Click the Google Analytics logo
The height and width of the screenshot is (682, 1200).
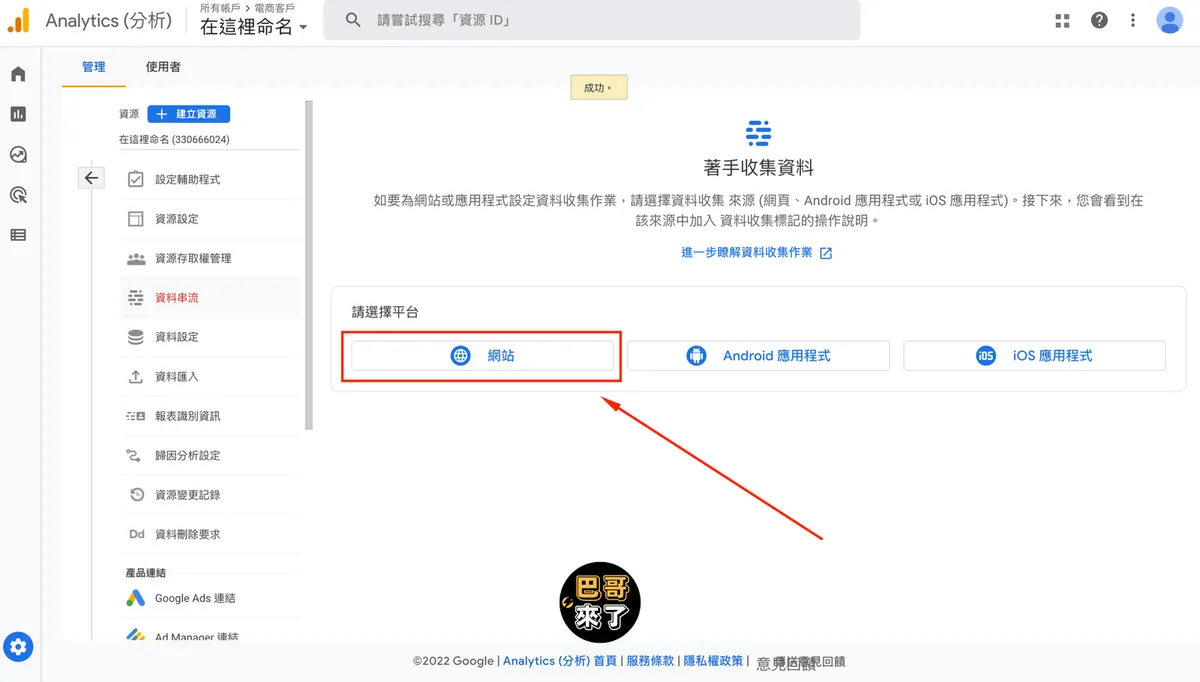coord(19,20)
